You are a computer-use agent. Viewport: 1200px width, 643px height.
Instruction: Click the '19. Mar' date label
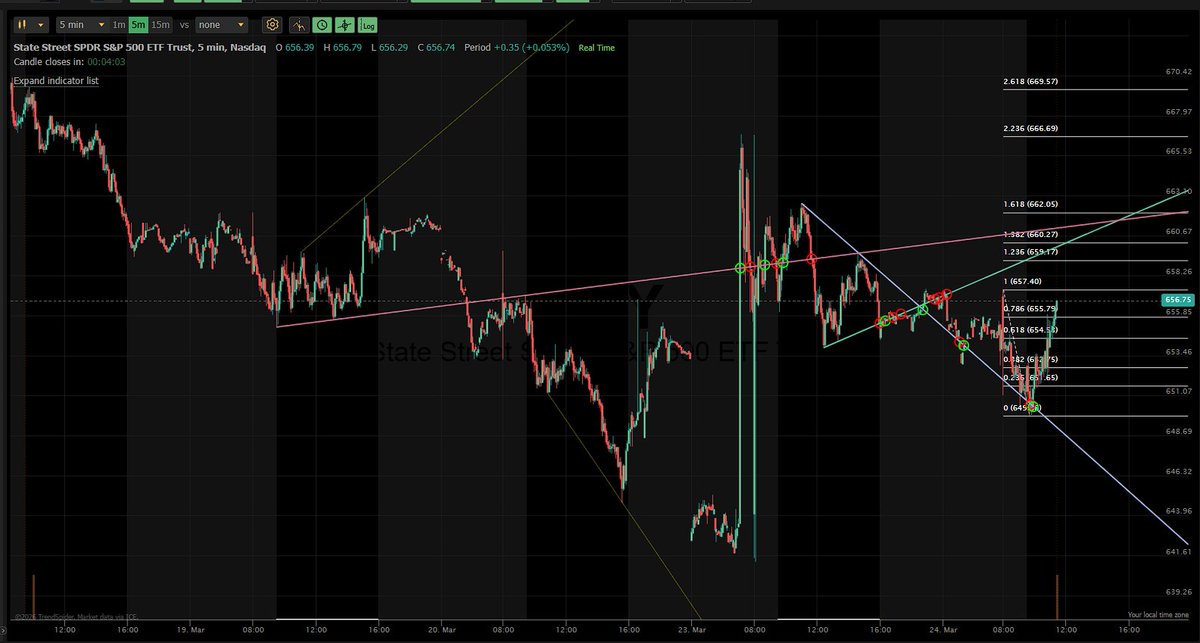pos(190,631)
